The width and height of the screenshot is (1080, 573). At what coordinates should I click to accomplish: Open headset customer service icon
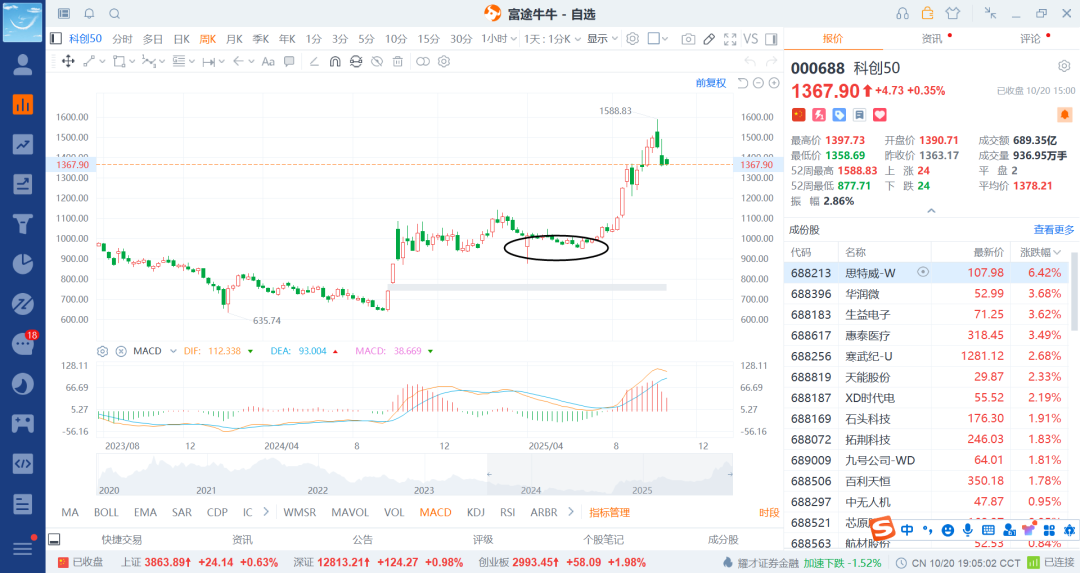(902, 14)
